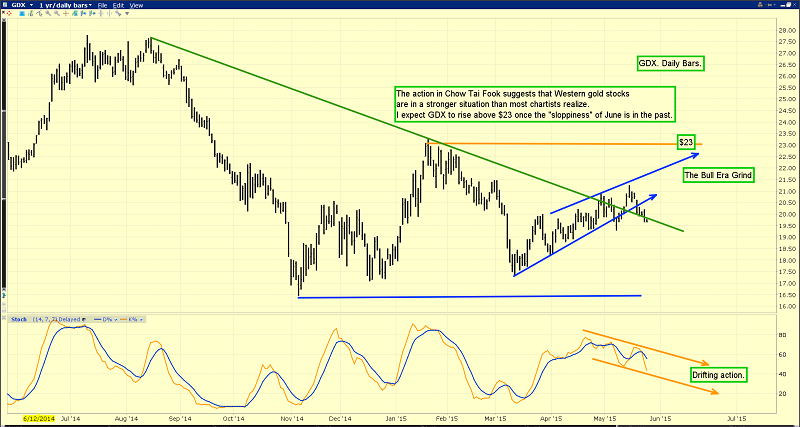Select the first magnifier zoom icon
Viewport: 800px width, 427px height.
(48, 13)
